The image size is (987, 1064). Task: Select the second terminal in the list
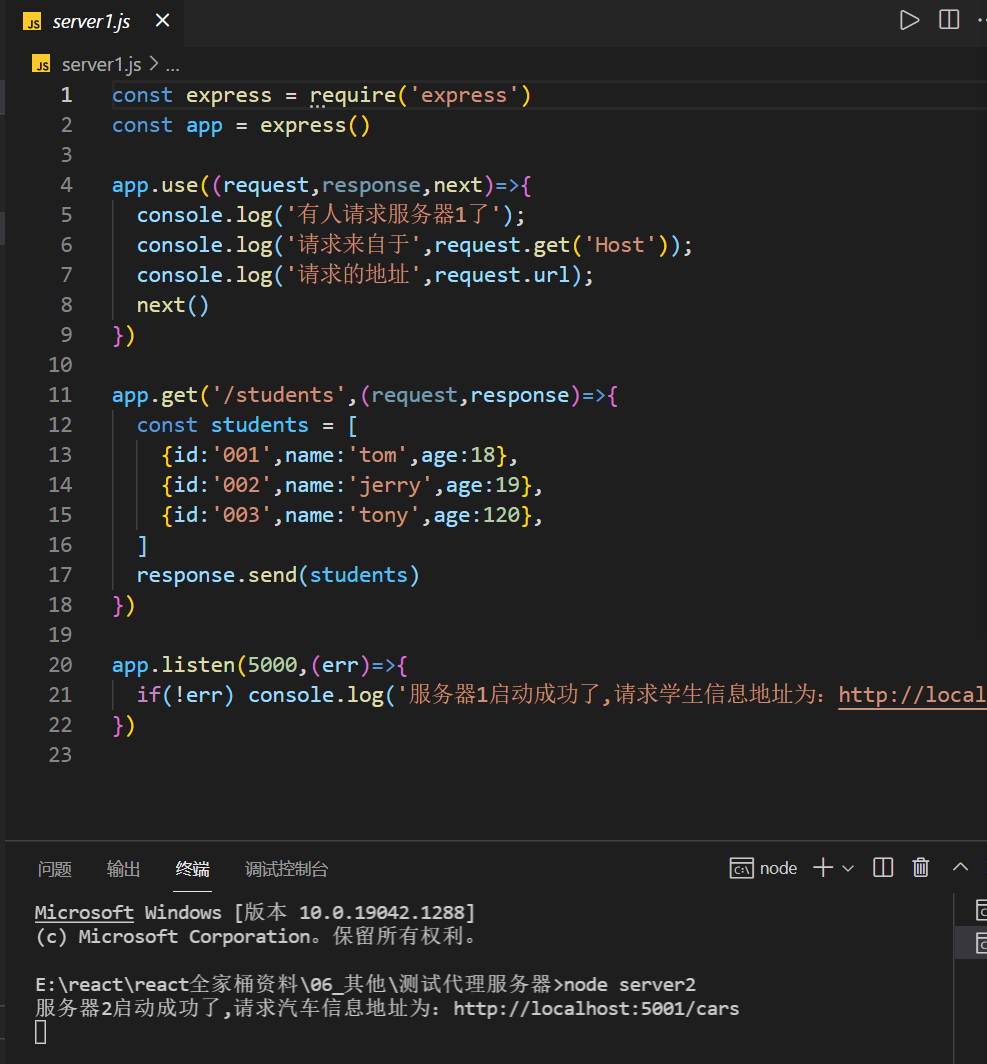click(980, 942)
